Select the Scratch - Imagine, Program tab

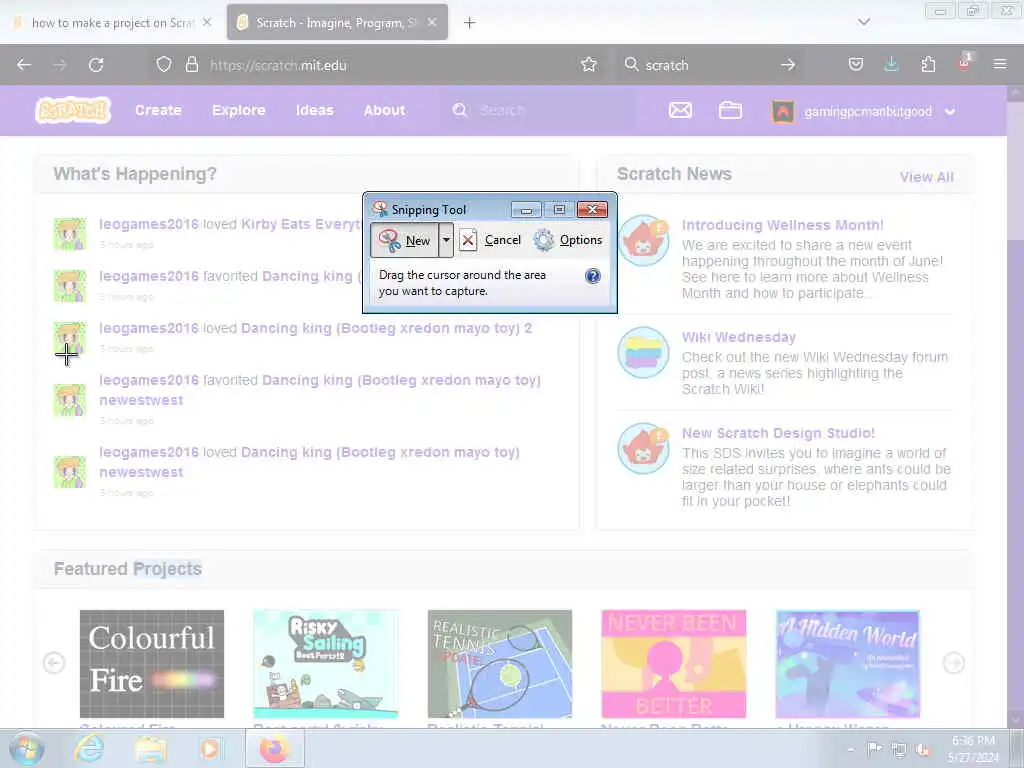(337, 23)
